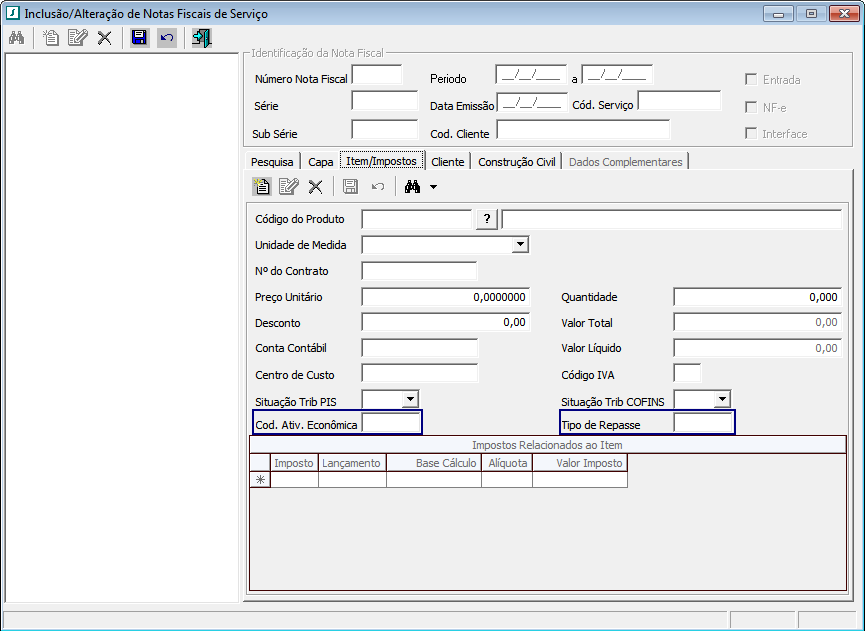Screen dimensions: 865x631
Task: Expand the arrow beside the item binoculars icon
Action: point(433,187)
